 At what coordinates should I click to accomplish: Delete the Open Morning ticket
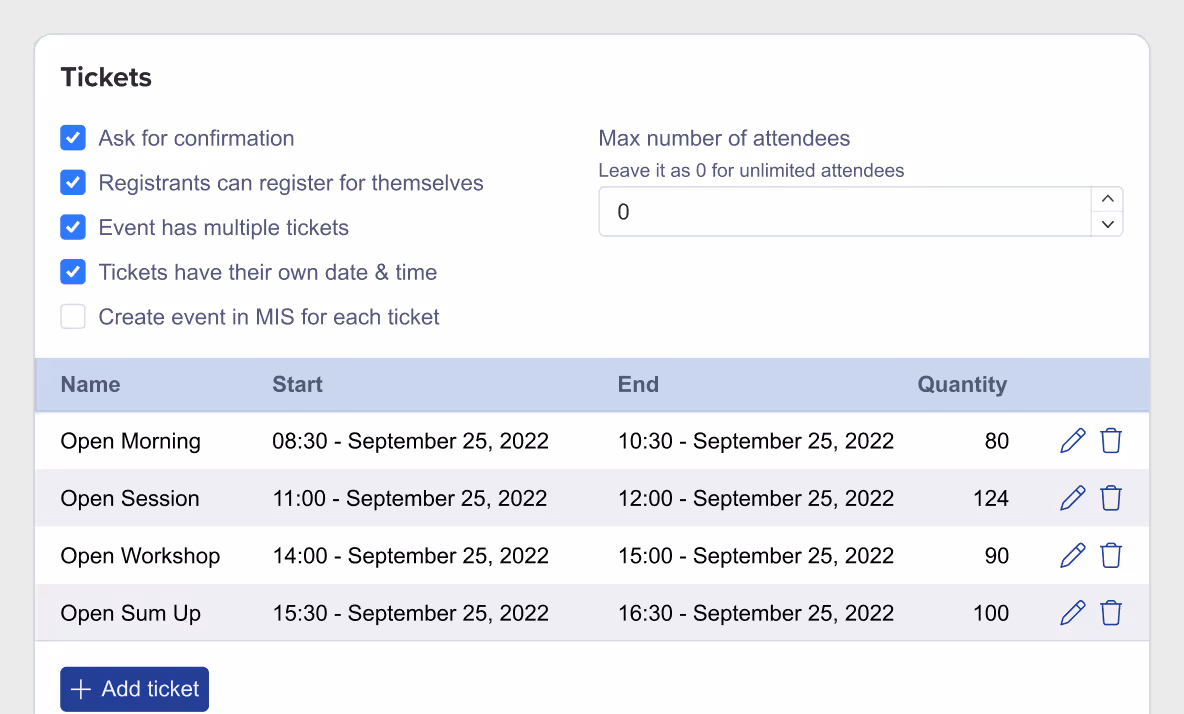(1111, 441)
